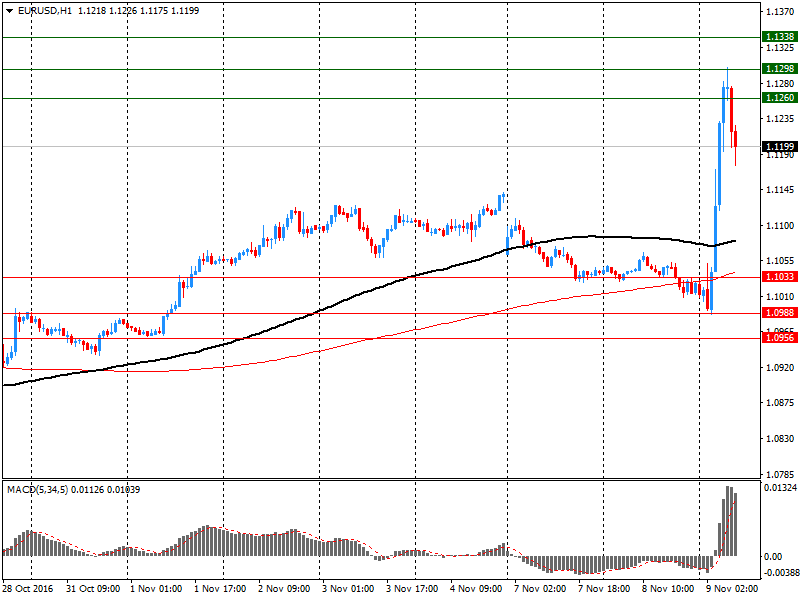Click the 1.1370 price scale value

pyautogui.click(x=780, y=12)
